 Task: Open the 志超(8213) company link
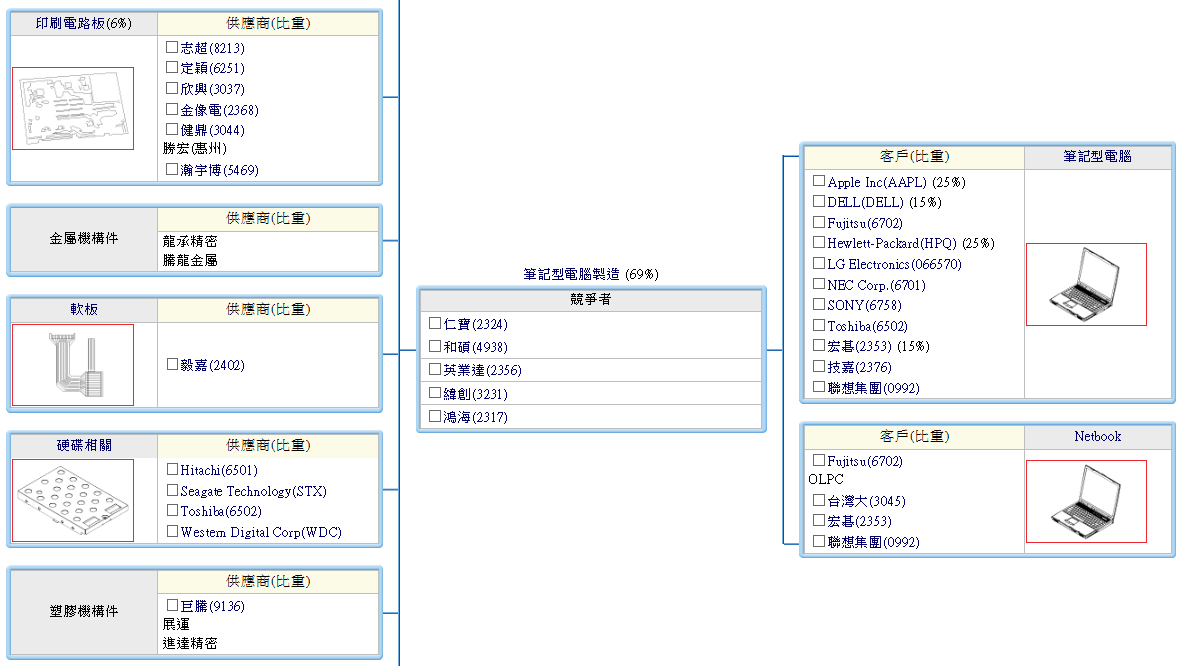tap(212, 48)
